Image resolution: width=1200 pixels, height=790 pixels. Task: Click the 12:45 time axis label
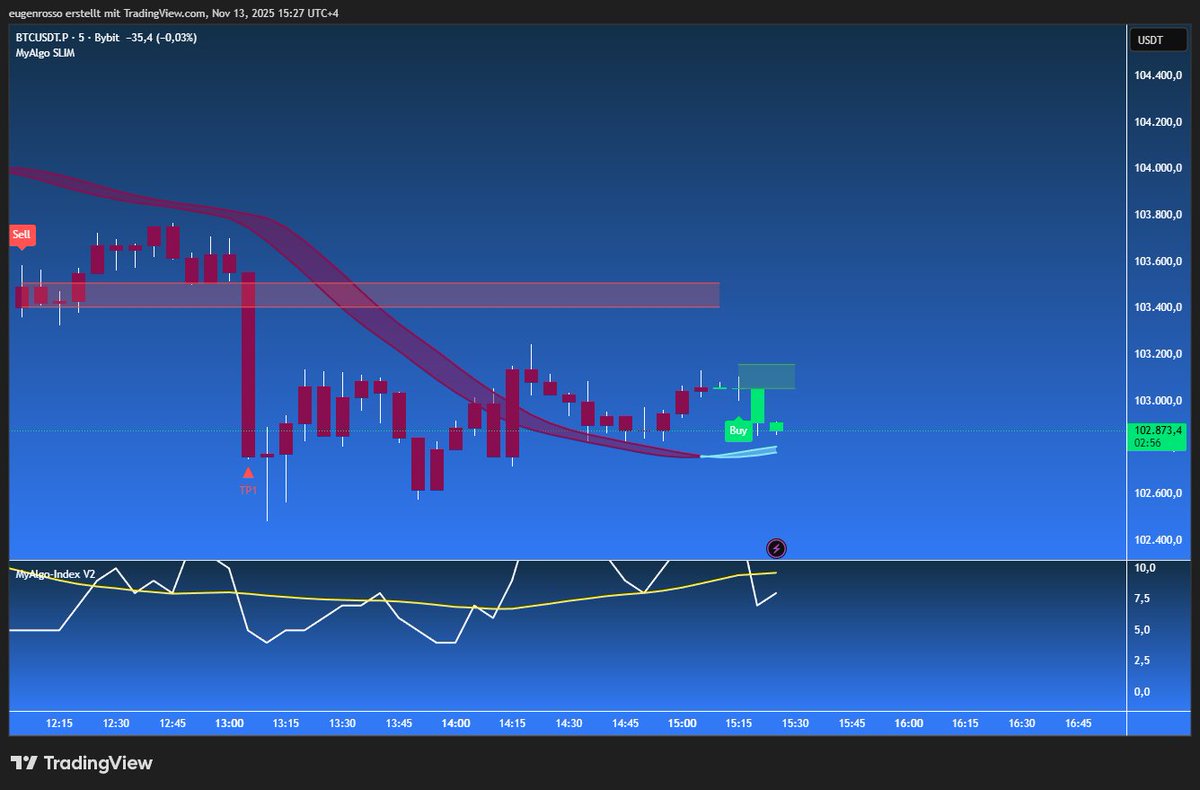tap(173, 723)
